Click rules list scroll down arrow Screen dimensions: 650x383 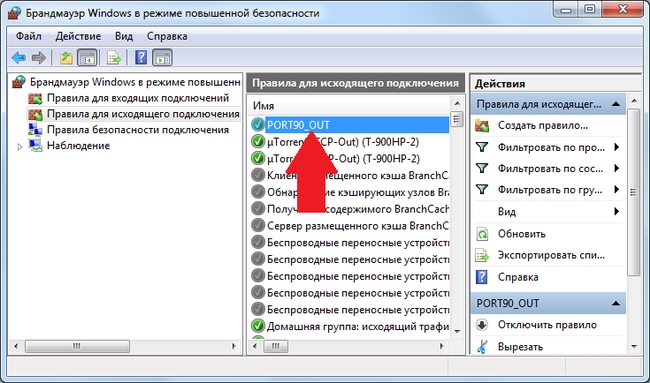[x=457, y=331]
